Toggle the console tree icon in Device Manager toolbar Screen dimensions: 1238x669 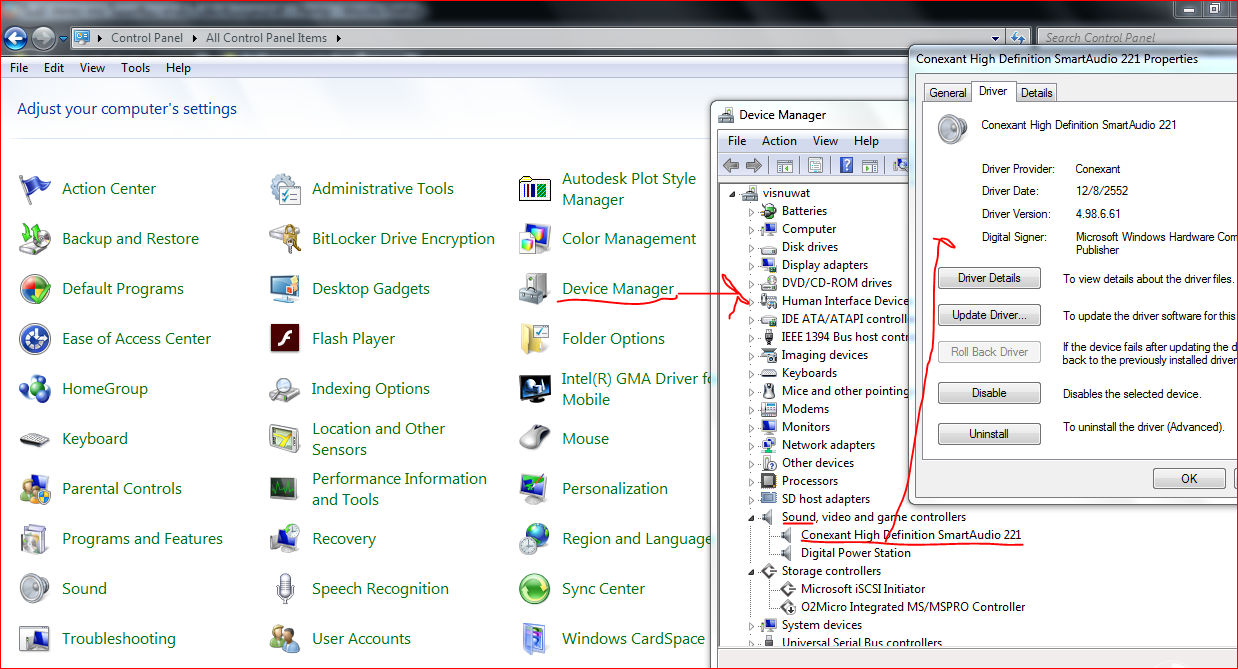785,165
